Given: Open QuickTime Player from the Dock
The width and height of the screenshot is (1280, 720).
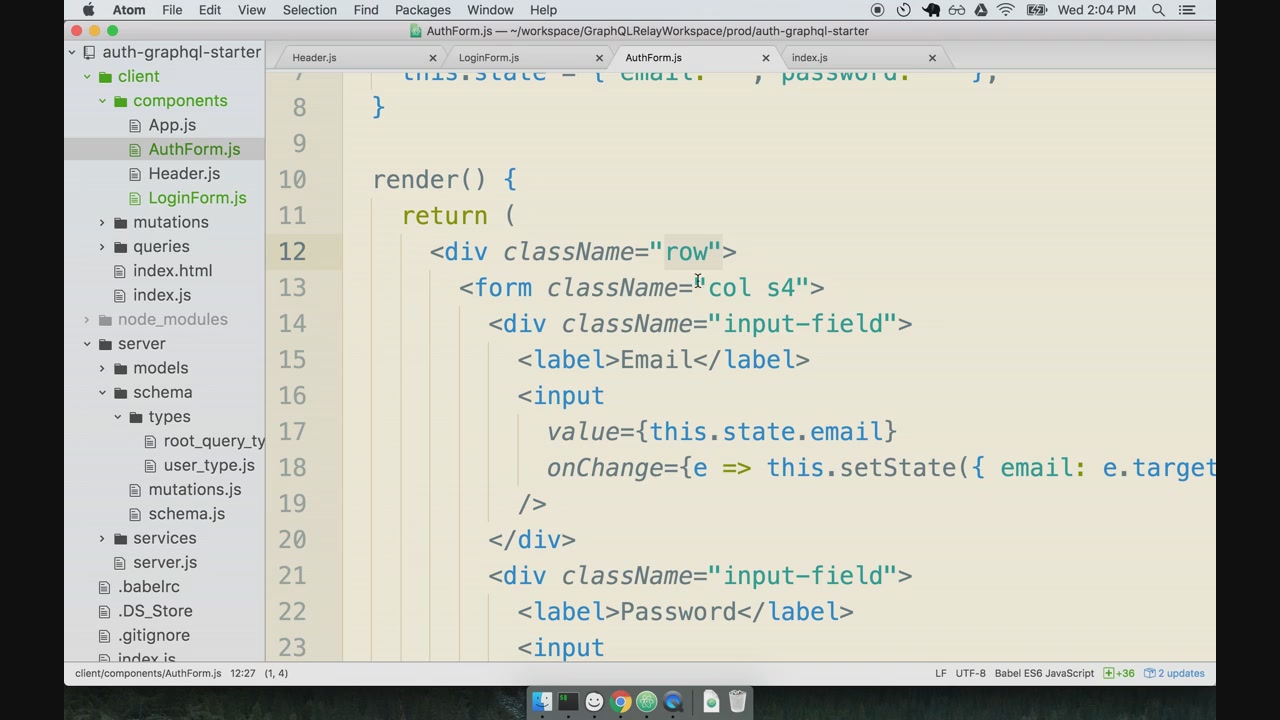Looking at the screenshot, I should coord(672,702).
